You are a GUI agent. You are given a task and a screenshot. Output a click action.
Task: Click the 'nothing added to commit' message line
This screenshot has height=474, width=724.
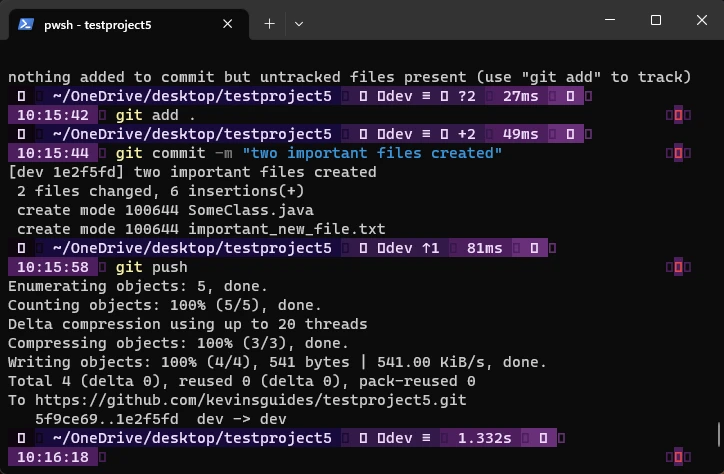point(350,77)
